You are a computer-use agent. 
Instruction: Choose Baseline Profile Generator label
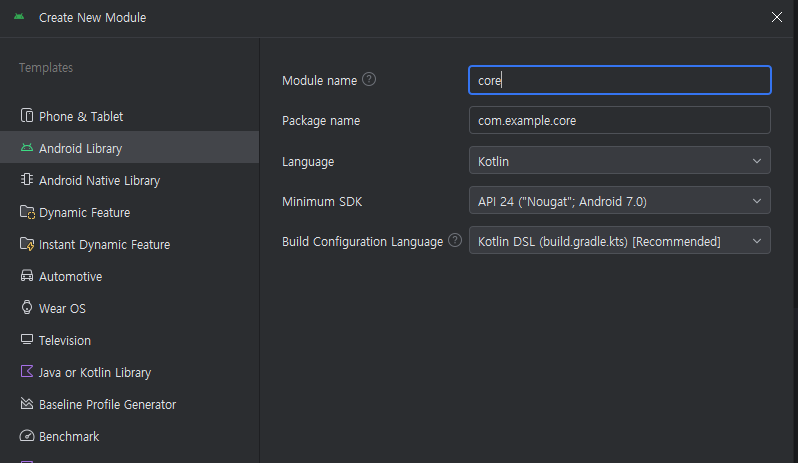107,405
